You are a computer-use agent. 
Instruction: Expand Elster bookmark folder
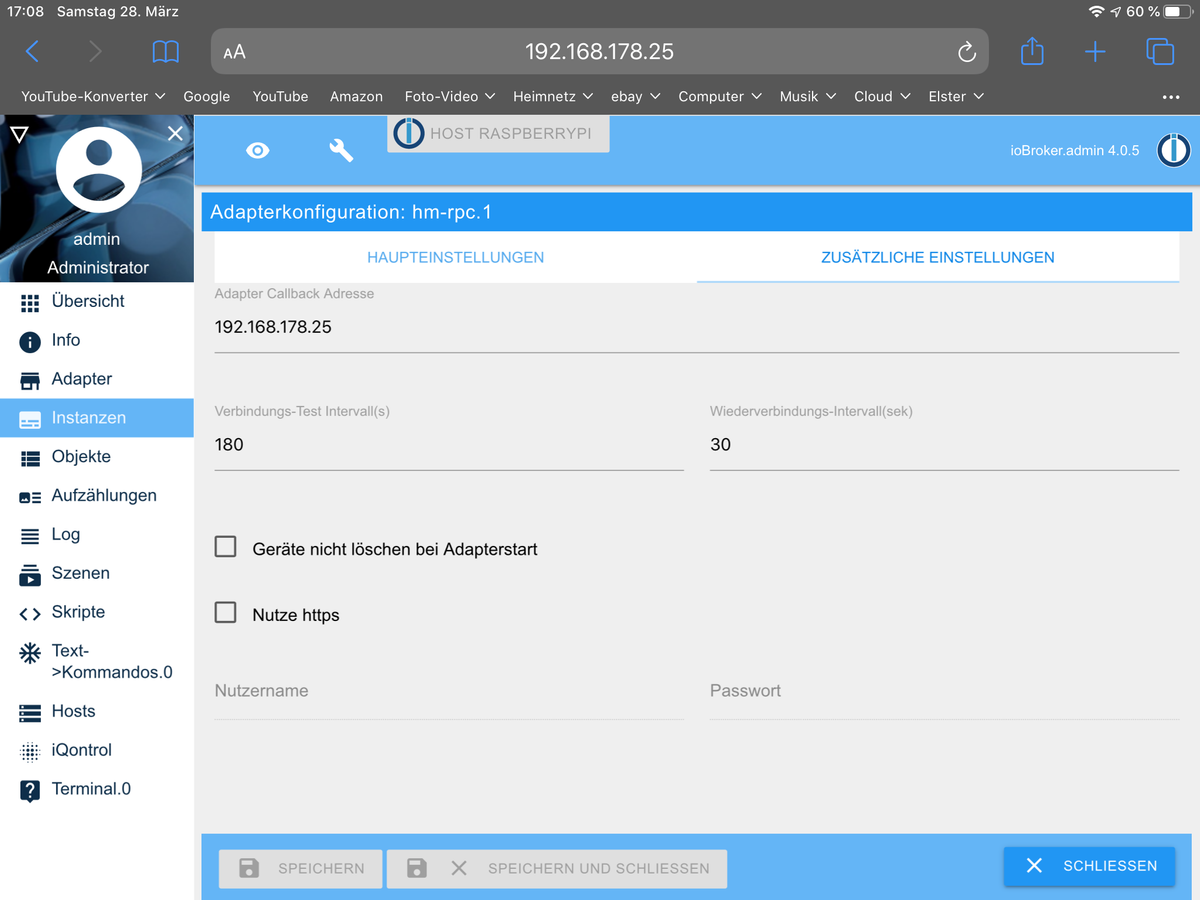point(956,97)
